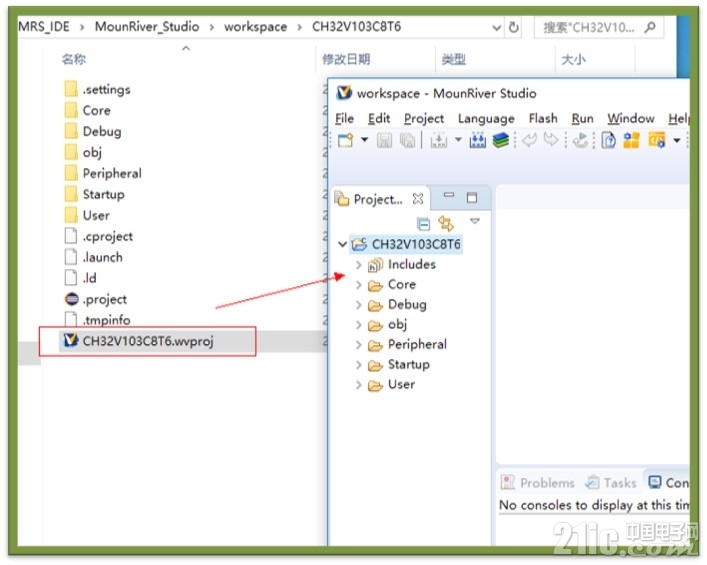Click the Explorer refresh button

click(x=513, y=27)
